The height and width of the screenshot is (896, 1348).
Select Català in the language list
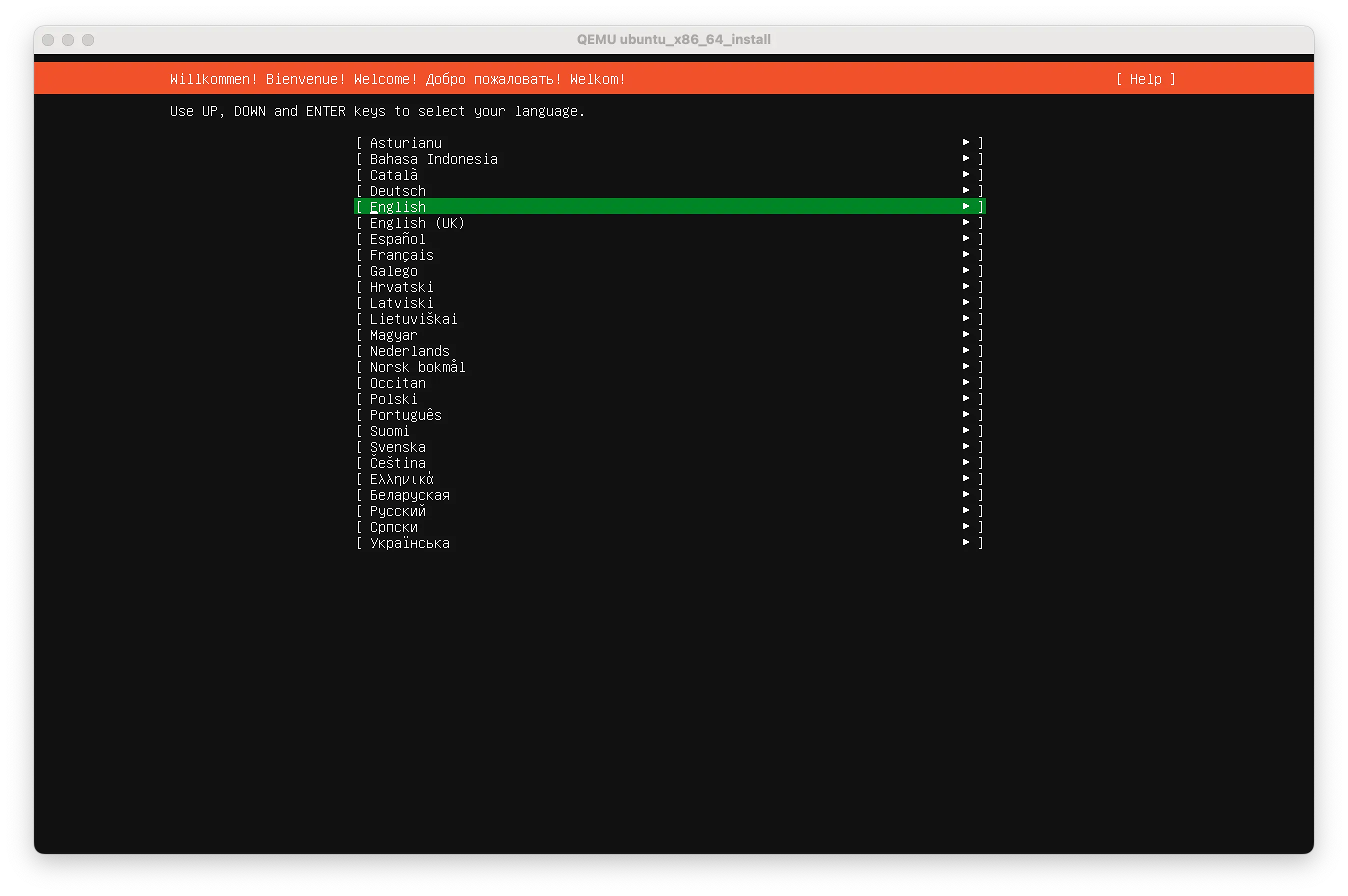(x=393, y=175)
